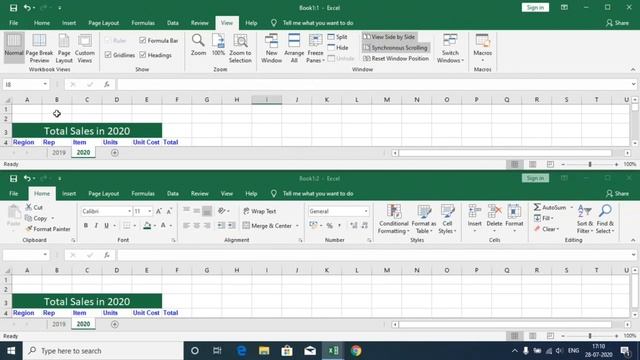
Task: Switch to Page Layout view in top status bar
Action: tap(533, 164)
